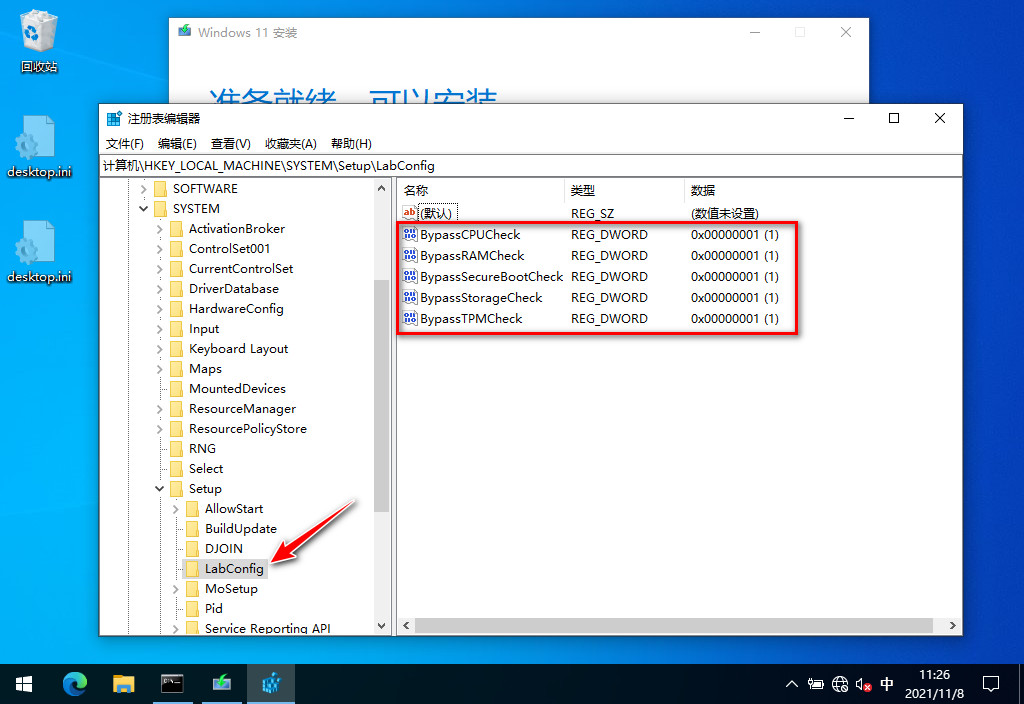The image size is (1024, 704).
Task: Click the BypassStorageCheck value icon
Action: [409, 297]
